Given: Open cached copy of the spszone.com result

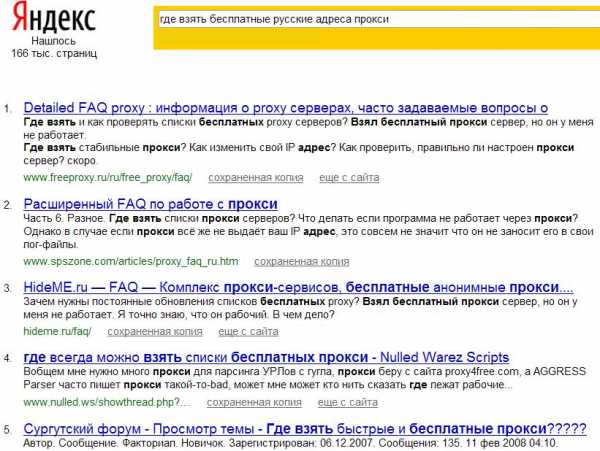Looking at the screenshot, I should pyautogui.click(x=302, y=262).
